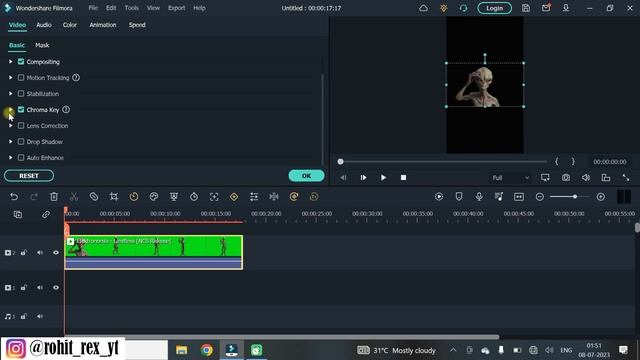Image resolution: width=640 pixels, height=360 pixels.
Task: Expand the Compositing section arrow
Action: coord(11,62)
